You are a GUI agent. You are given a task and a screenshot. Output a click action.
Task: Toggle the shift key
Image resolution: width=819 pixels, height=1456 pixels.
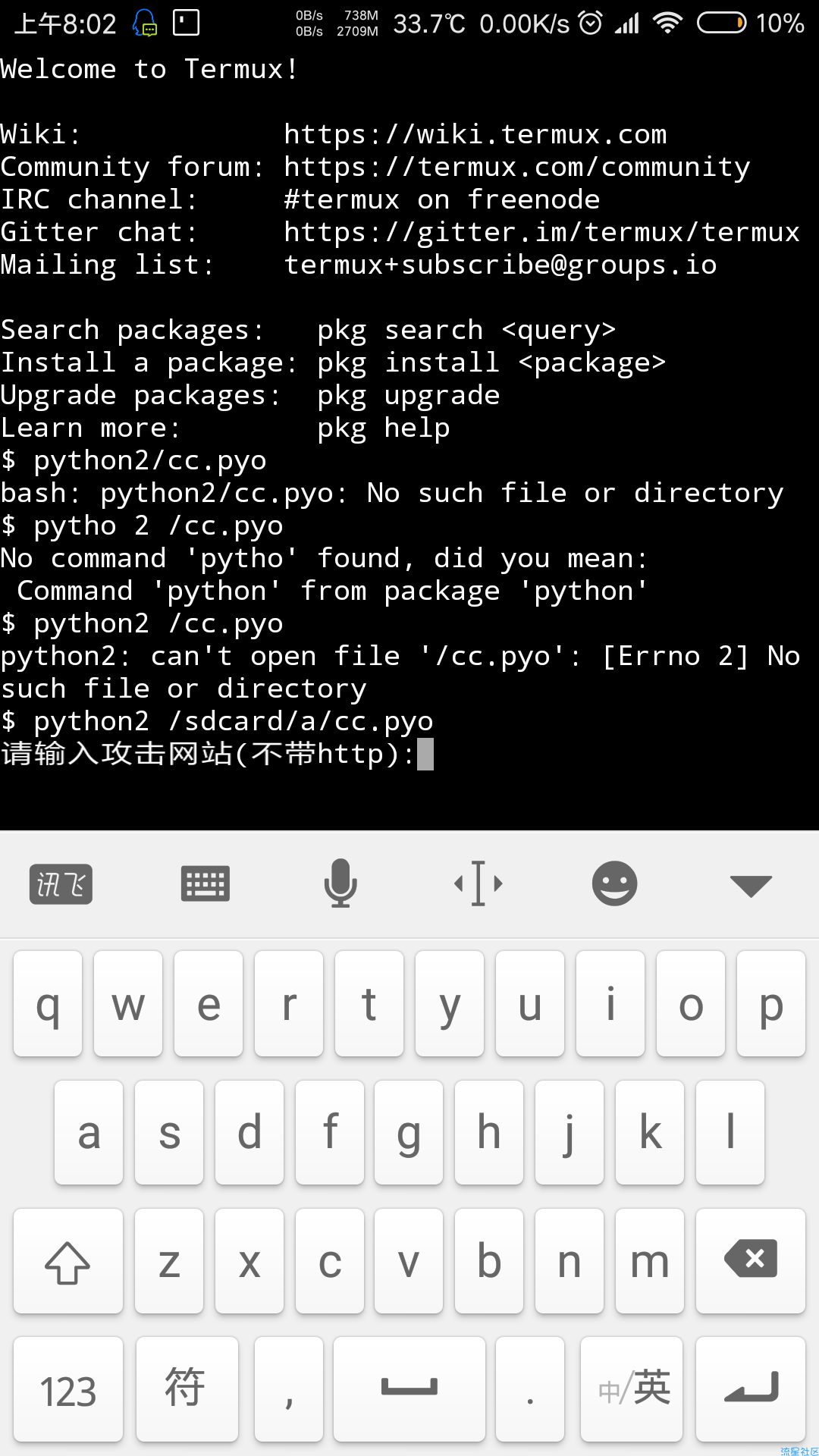pyautogui.click(x=68, y=1261)
